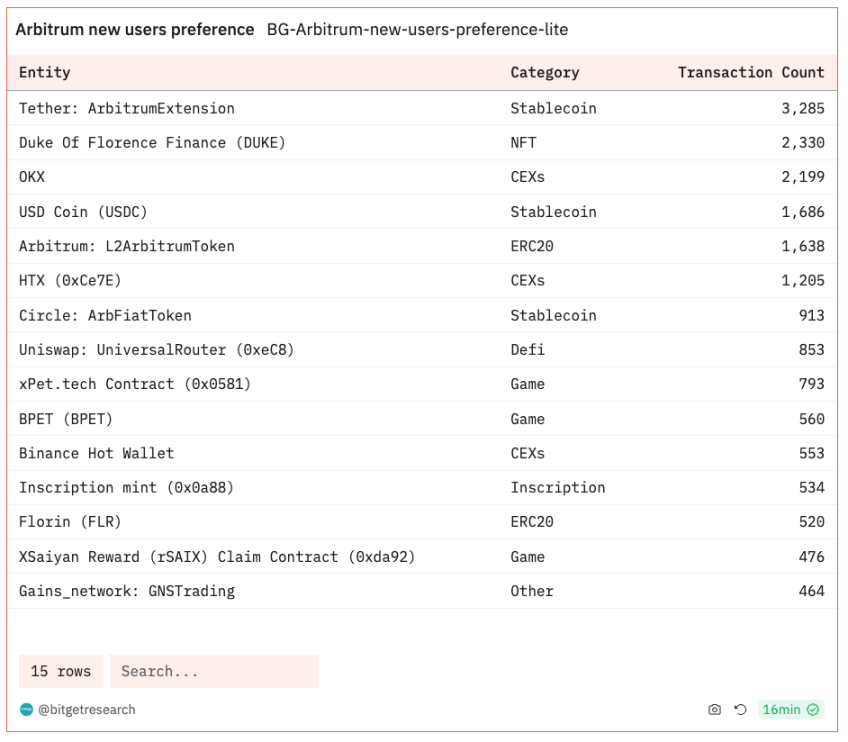
Task: Click Uniswap: UniversalRouter entity cell
Action: 156,350
